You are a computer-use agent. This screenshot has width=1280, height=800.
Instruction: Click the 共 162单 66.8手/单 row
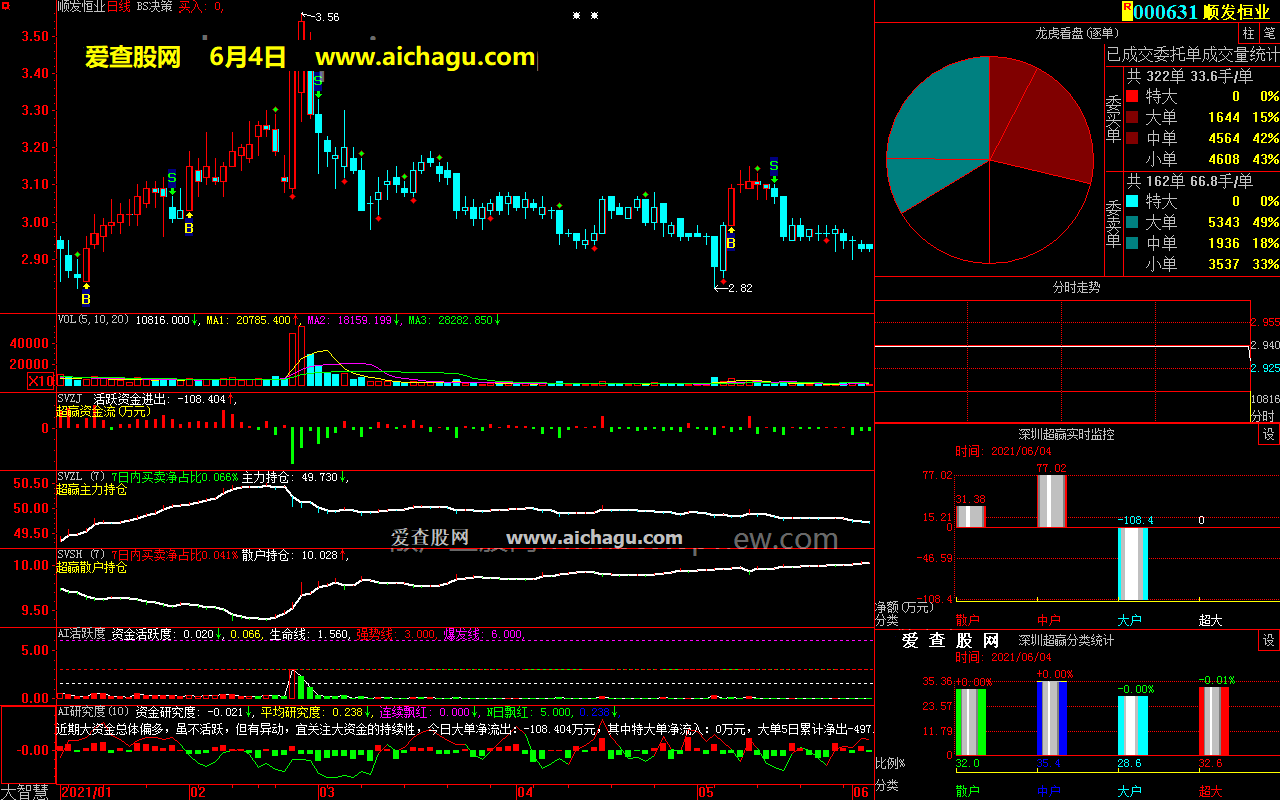[1192, 181]
